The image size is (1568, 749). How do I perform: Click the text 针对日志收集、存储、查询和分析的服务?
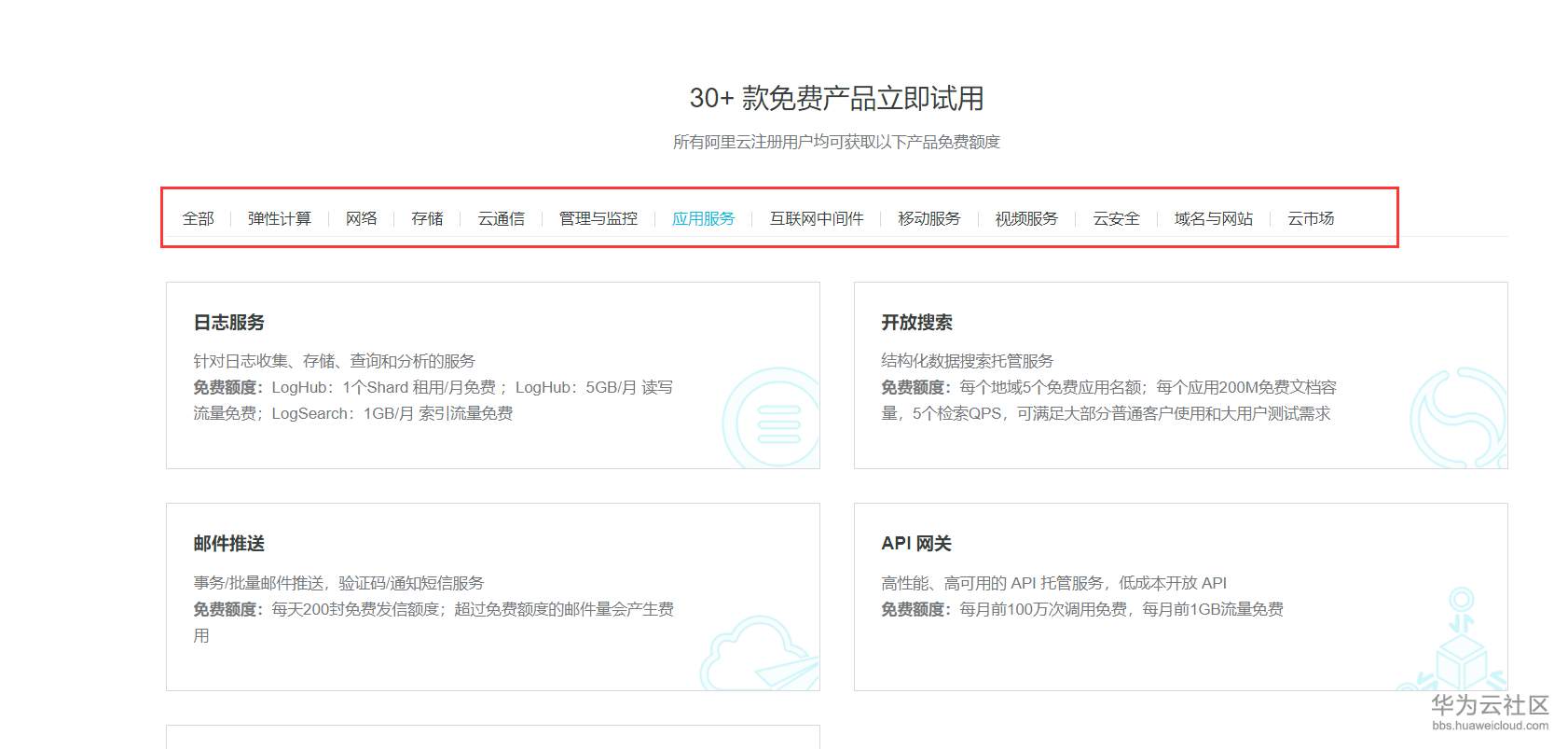(x=335, y=361)
